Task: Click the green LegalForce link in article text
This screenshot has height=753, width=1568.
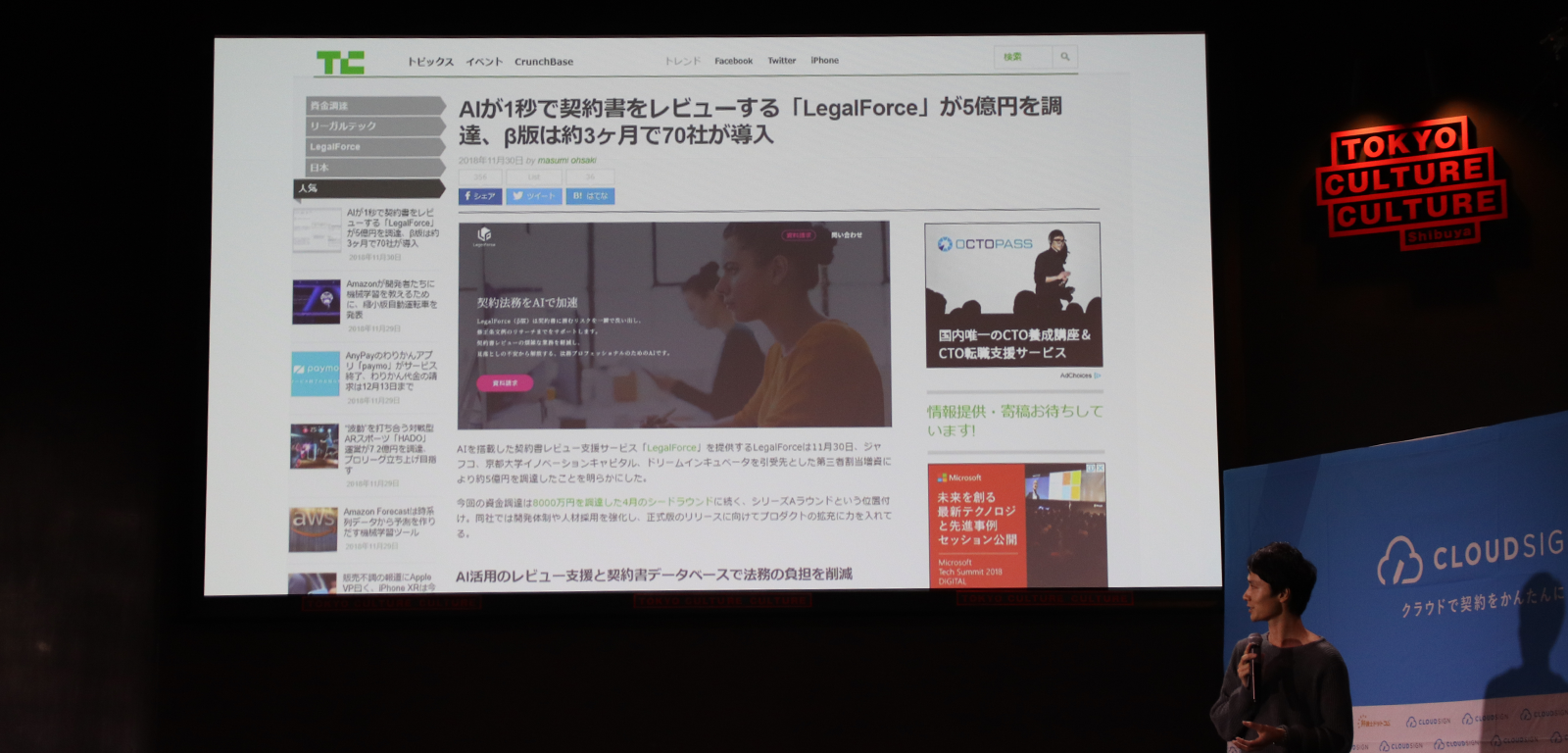Action: click(672, 447)
